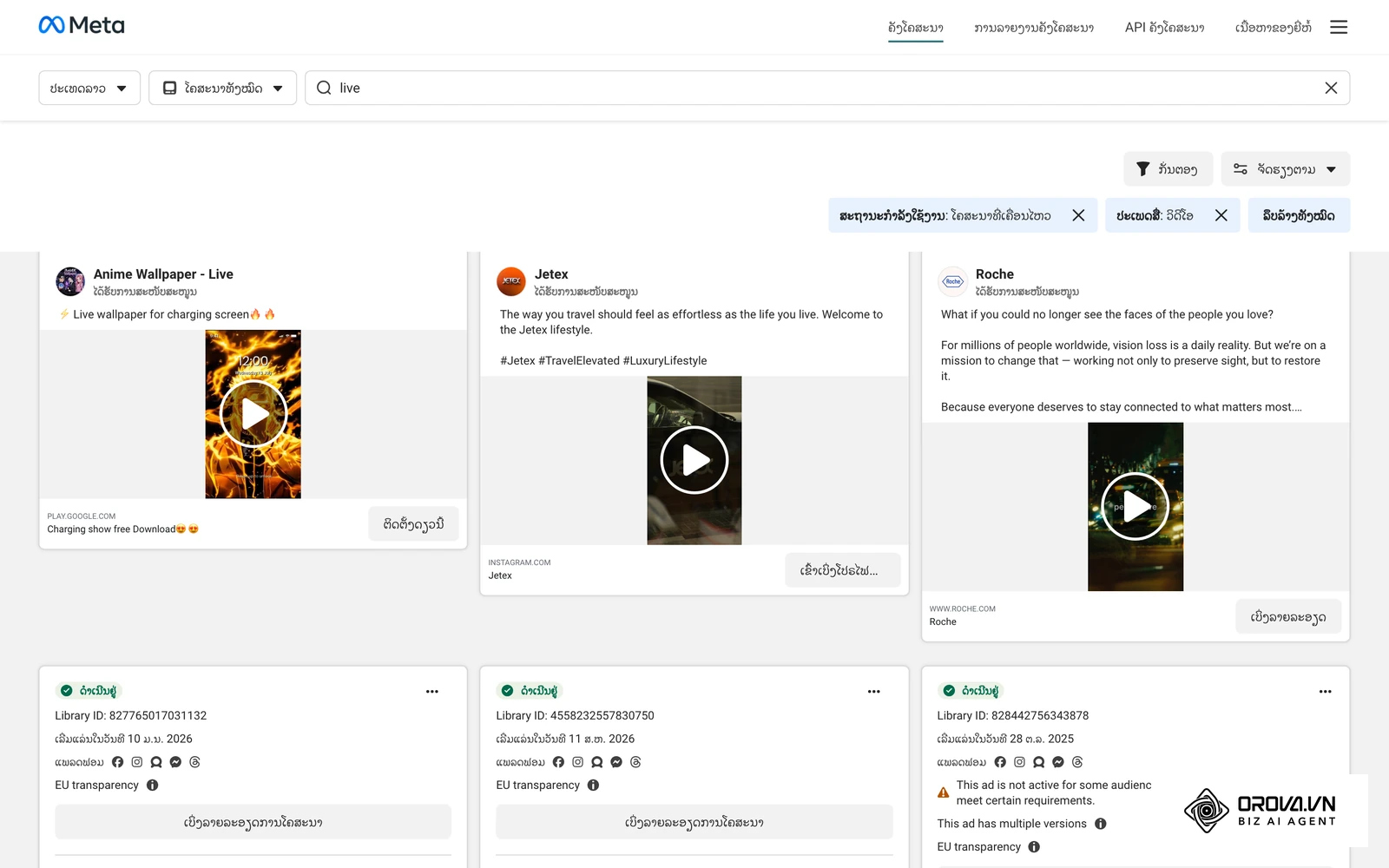Viewport: 1389px width, 868px height.
Task: Open options for Library ID 828442756343878
Action: pyautogui.click(x=1325, y=692)
